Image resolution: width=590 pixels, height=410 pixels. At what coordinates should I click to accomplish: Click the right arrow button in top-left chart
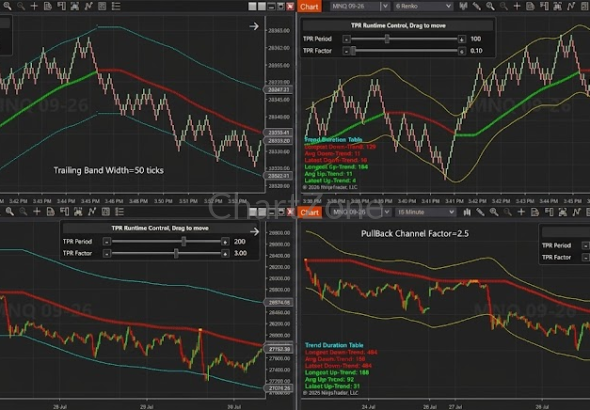click(x=254, y=26)
